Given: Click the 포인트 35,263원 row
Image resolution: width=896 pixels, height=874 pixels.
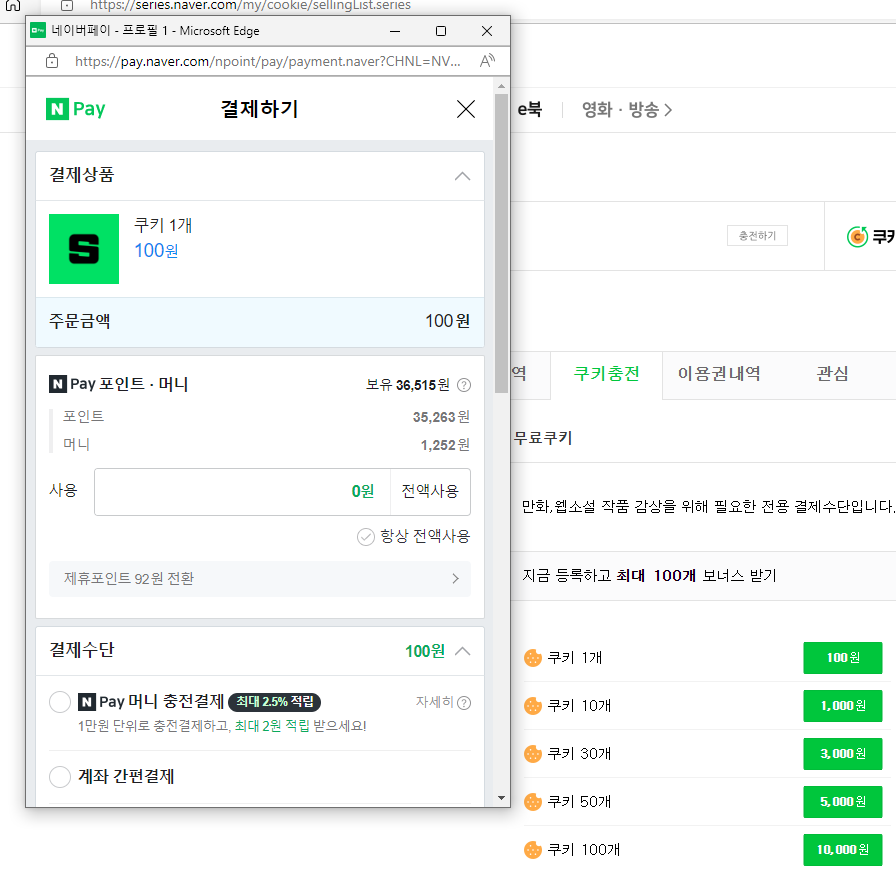Looking at the screenshot, I should 266,417.
